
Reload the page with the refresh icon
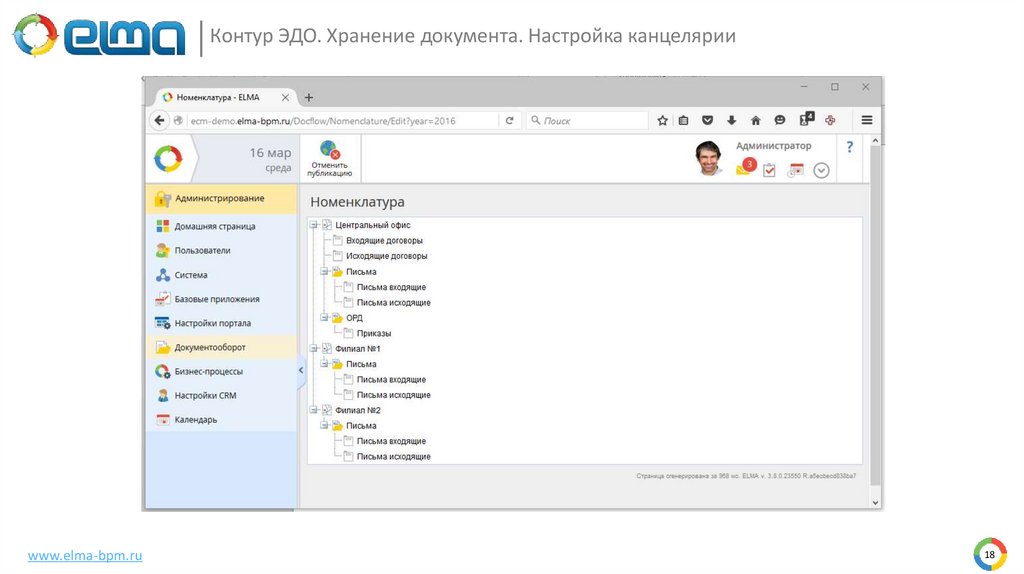click(509, 120)
